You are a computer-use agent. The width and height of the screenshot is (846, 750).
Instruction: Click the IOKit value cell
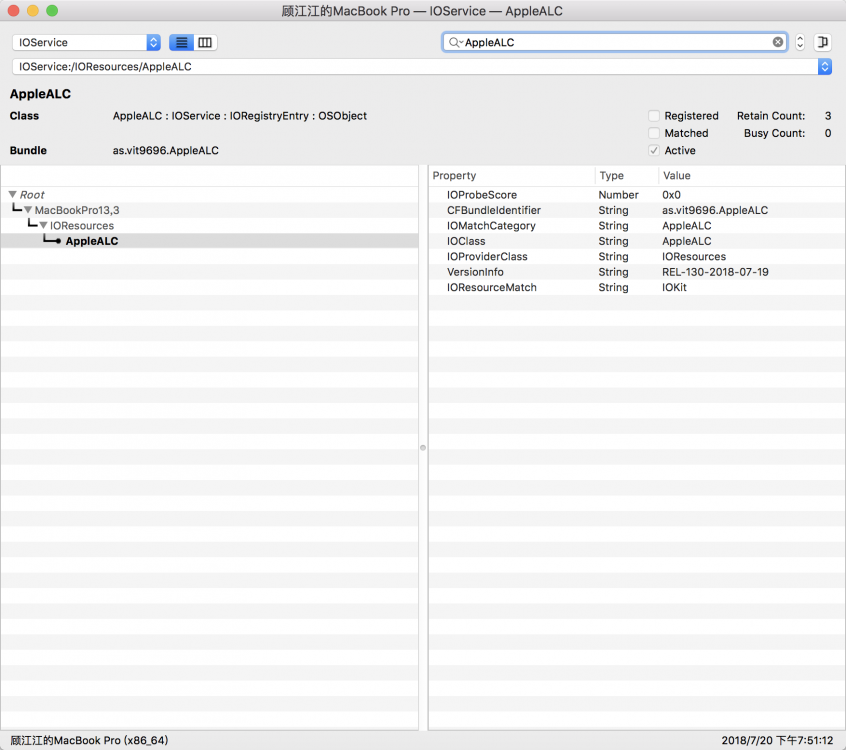click(x=674, y=288)
